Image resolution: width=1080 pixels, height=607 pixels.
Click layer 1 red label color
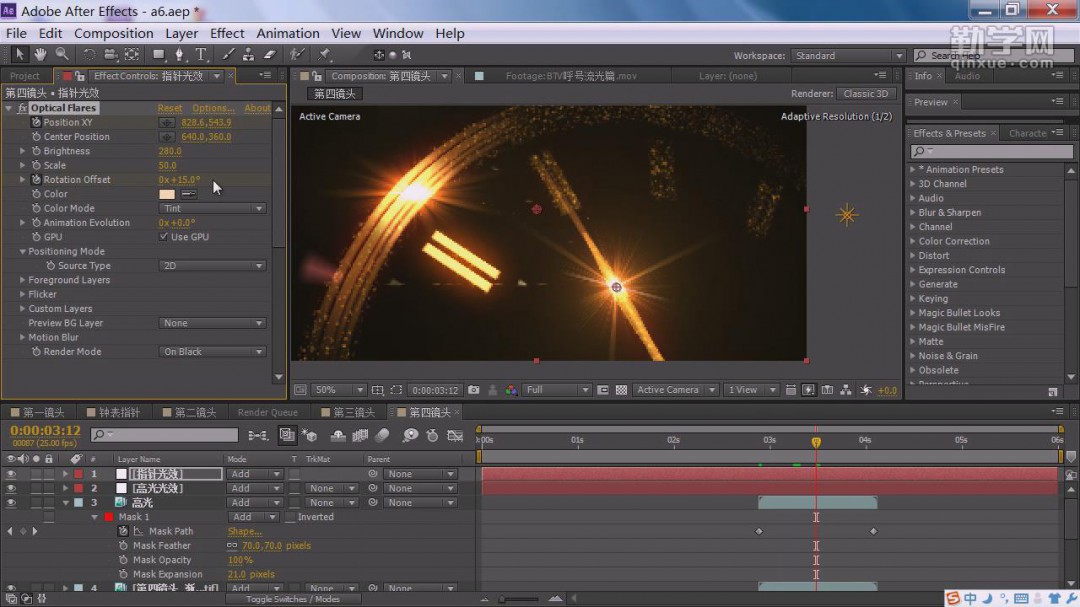pyautogui.click(x=79, y=474)
